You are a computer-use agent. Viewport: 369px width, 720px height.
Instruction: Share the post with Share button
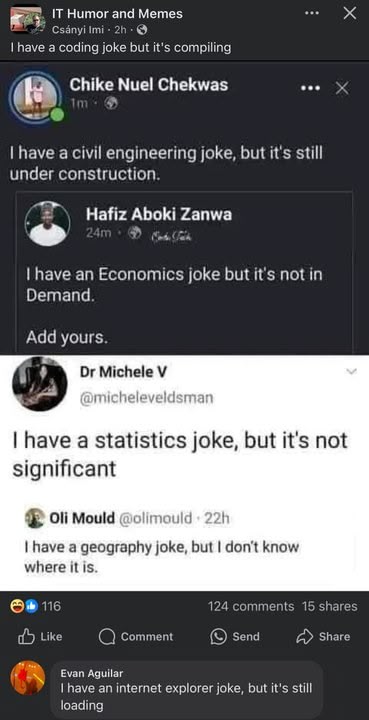324,636
